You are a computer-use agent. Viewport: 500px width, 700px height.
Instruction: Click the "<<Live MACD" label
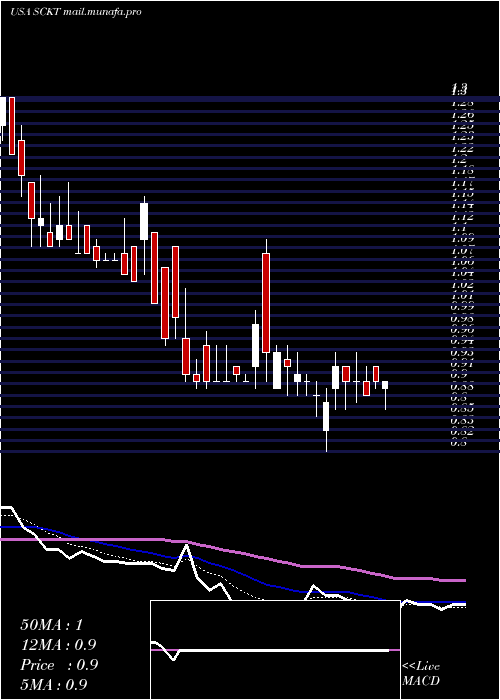pos(421,674)
